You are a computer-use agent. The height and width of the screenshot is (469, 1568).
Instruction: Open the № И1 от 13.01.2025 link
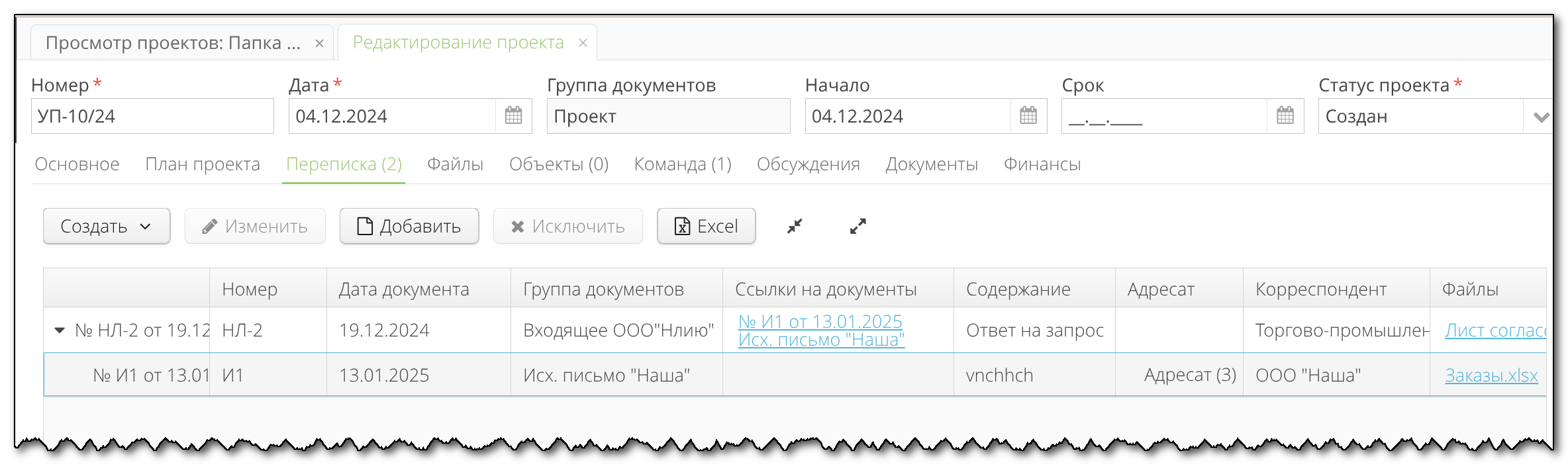point(820,321)
